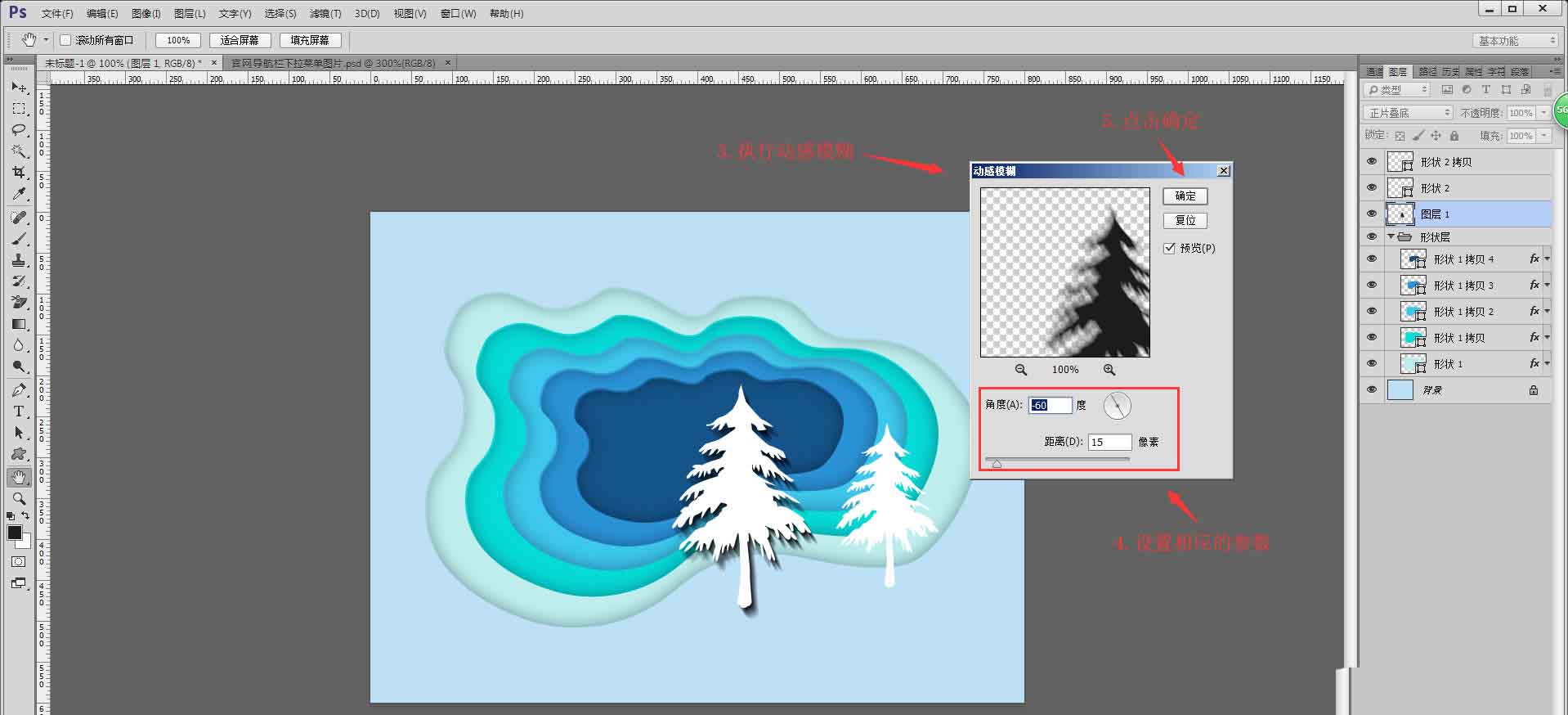This screenshot has width=1568, height=715.
Task: Click the distance slider handle
Action: 997,464
